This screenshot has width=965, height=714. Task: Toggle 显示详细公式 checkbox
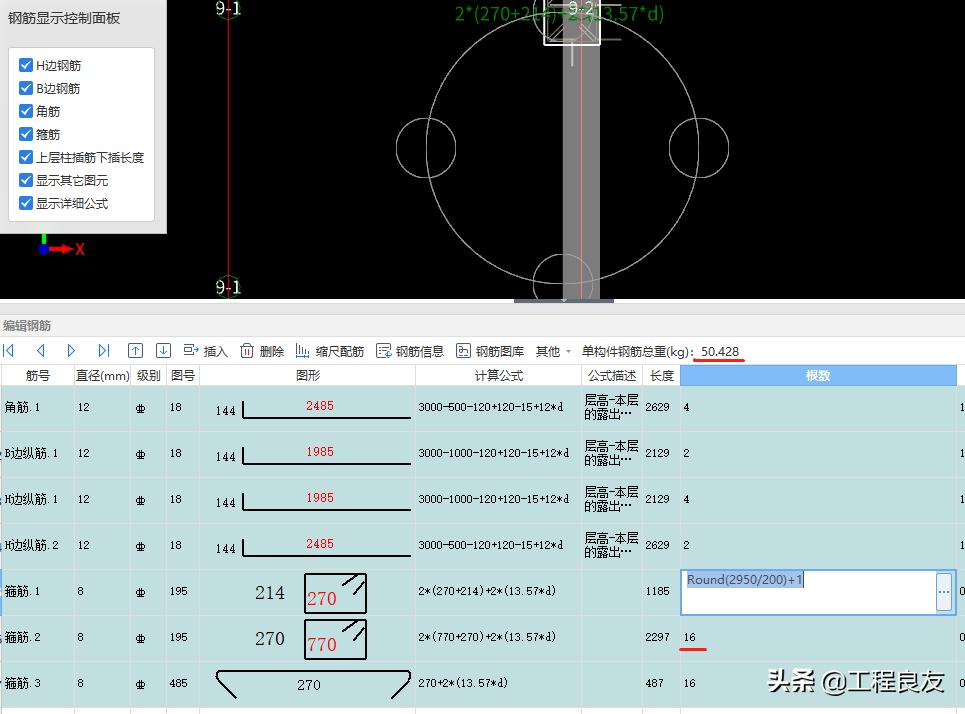26,203
